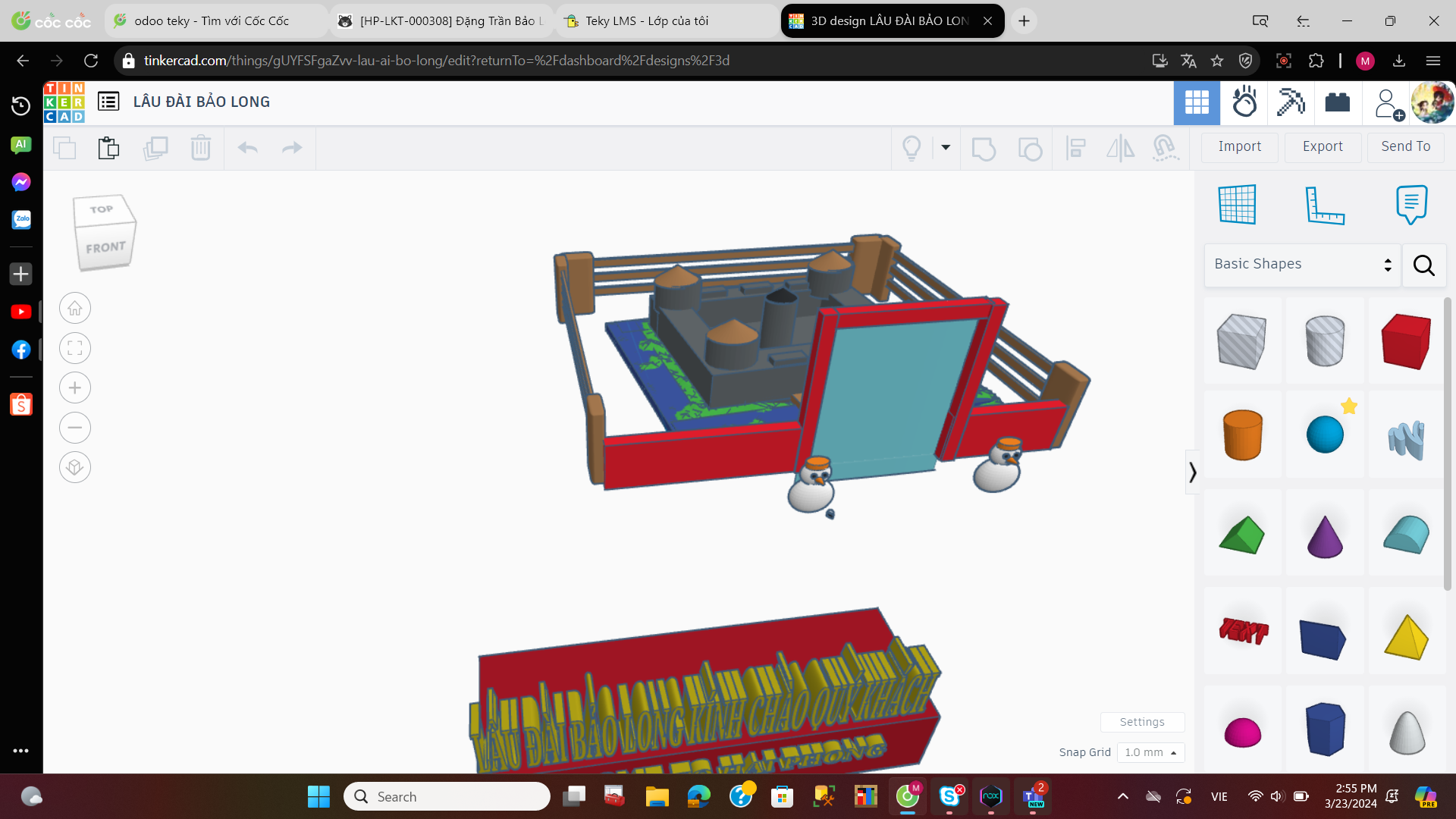
Task: Click the Zoom out minus button
Action: [75, 428]
